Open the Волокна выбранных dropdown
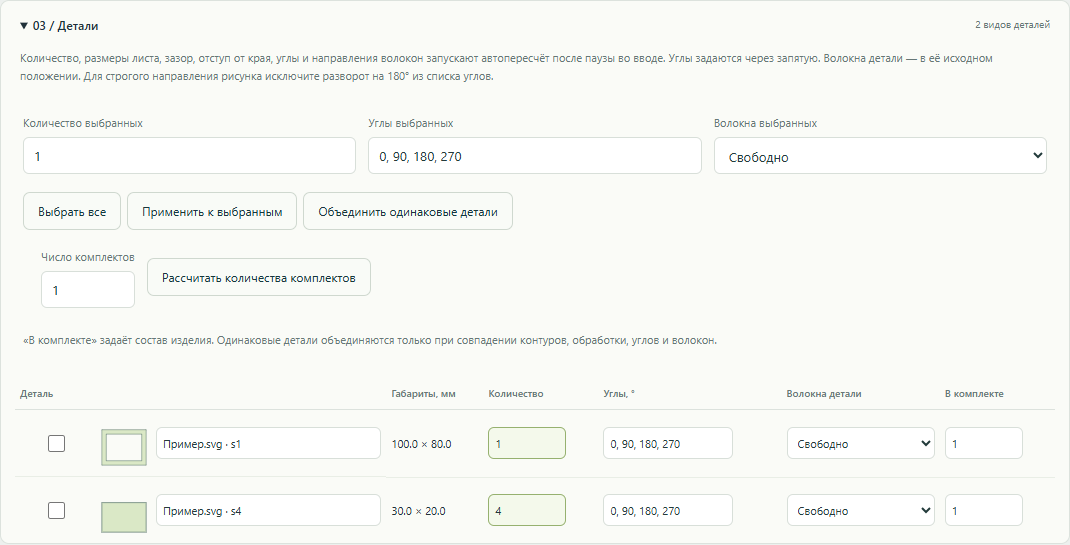Screen dimensions: 1070x545 tap(880, 156)
